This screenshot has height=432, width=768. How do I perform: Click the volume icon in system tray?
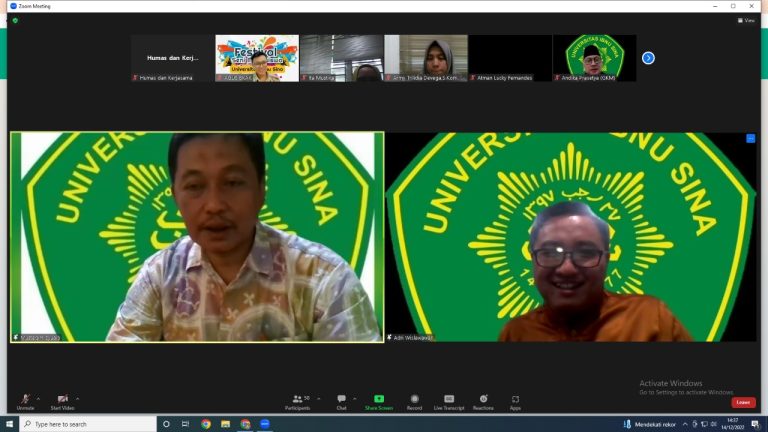[714, 424]
